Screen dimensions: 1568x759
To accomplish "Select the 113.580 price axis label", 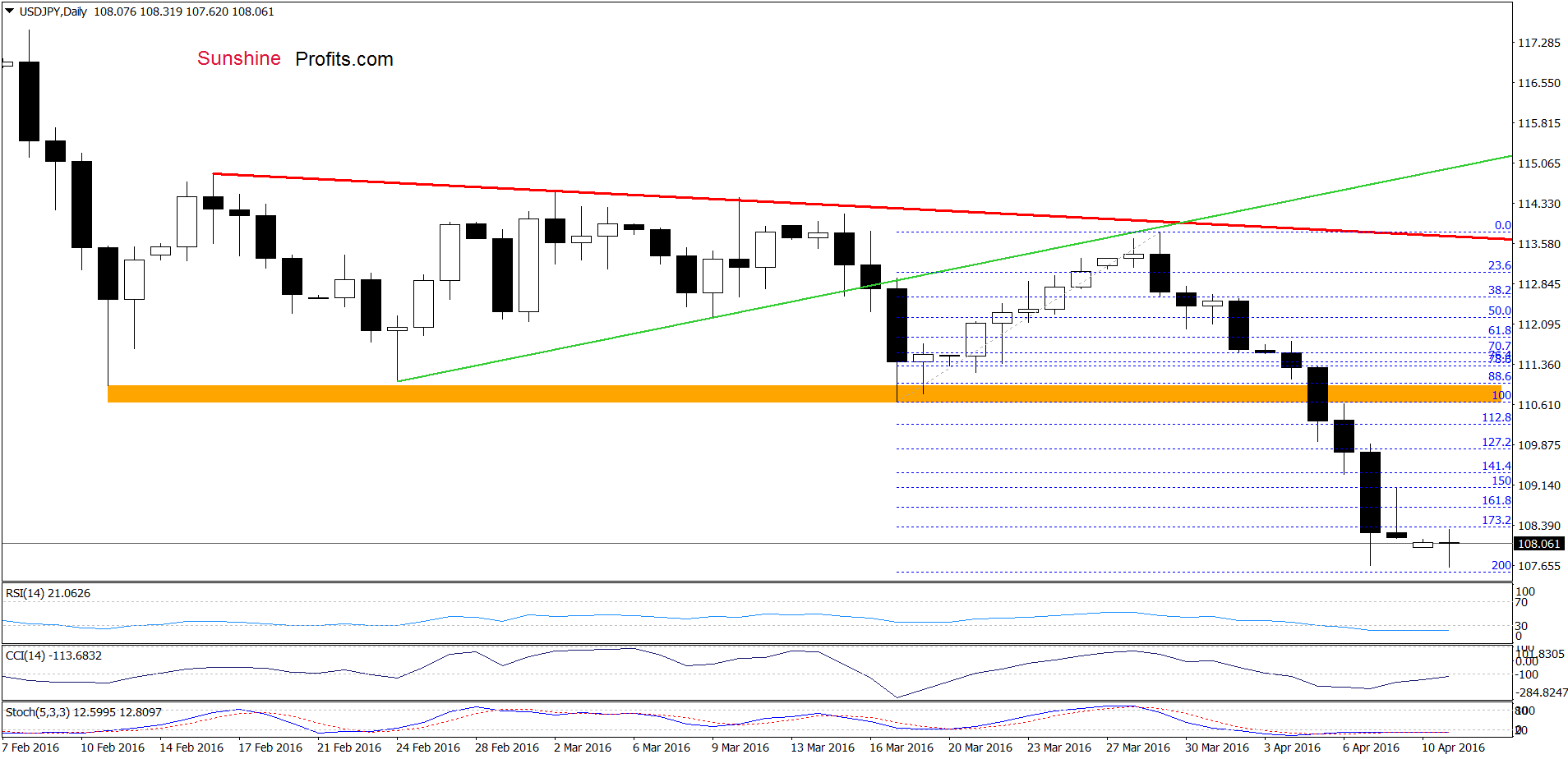I will point(1538,244).
